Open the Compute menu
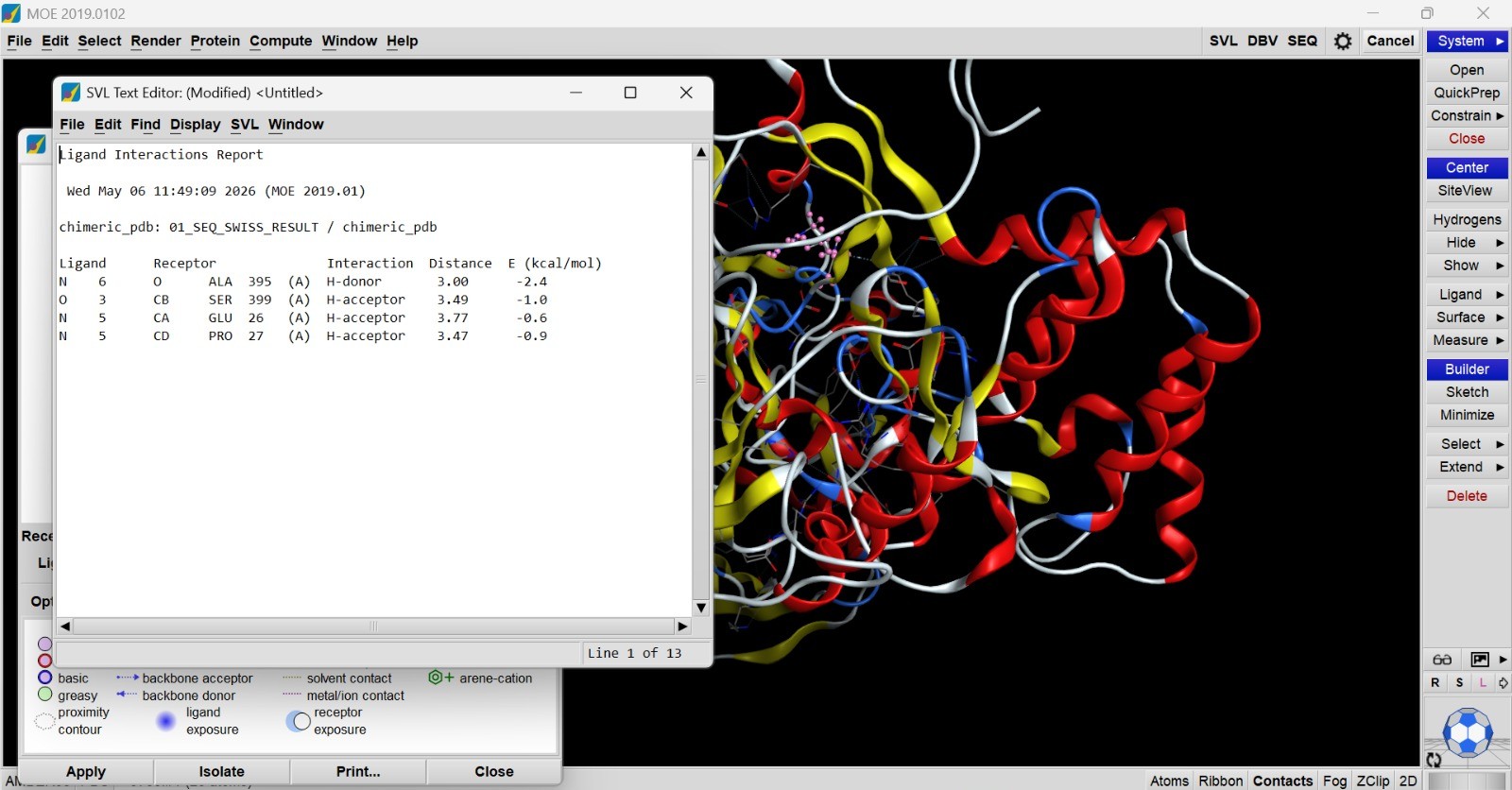The width and height of the screenshot is (1512, 790). (281, 41)
